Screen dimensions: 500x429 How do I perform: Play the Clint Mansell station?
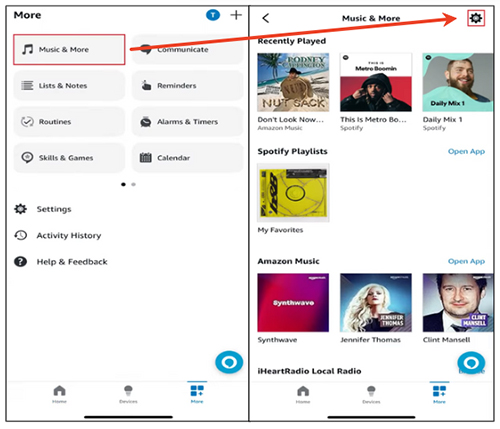point(458,303)
